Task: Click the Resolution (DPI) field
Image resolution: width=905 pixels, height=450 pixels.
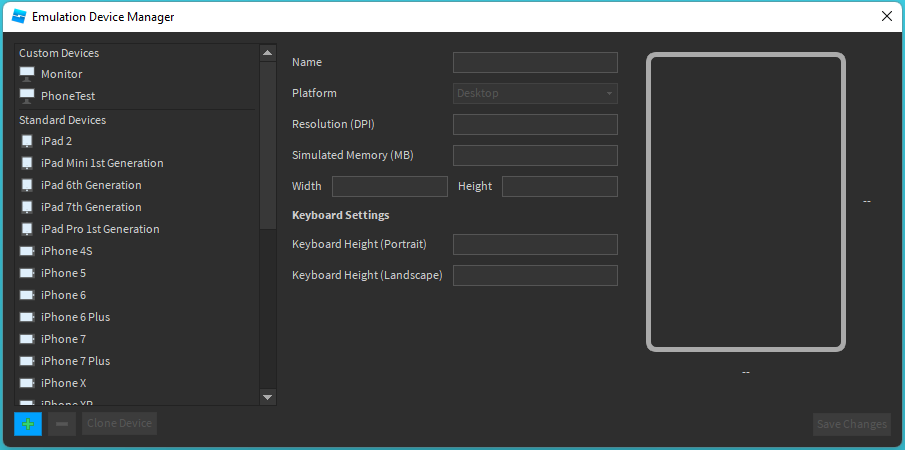Action: click(x=535, y=125)
